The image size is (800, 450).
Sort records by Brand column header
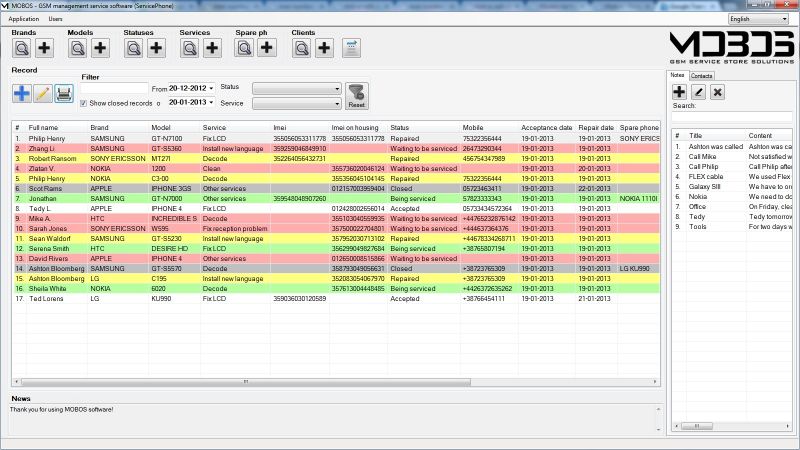coord(99,128)
